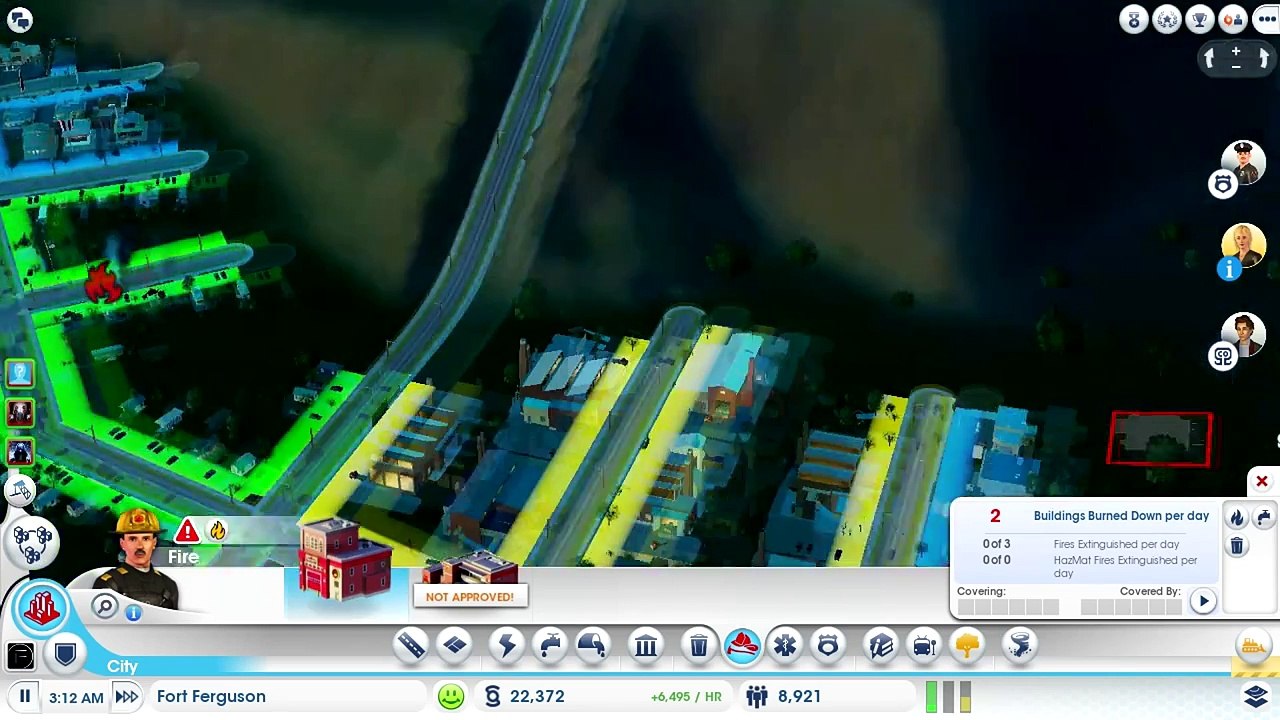
Task: Open the trophy challenges button
Action: click(x=1200, y=19)
